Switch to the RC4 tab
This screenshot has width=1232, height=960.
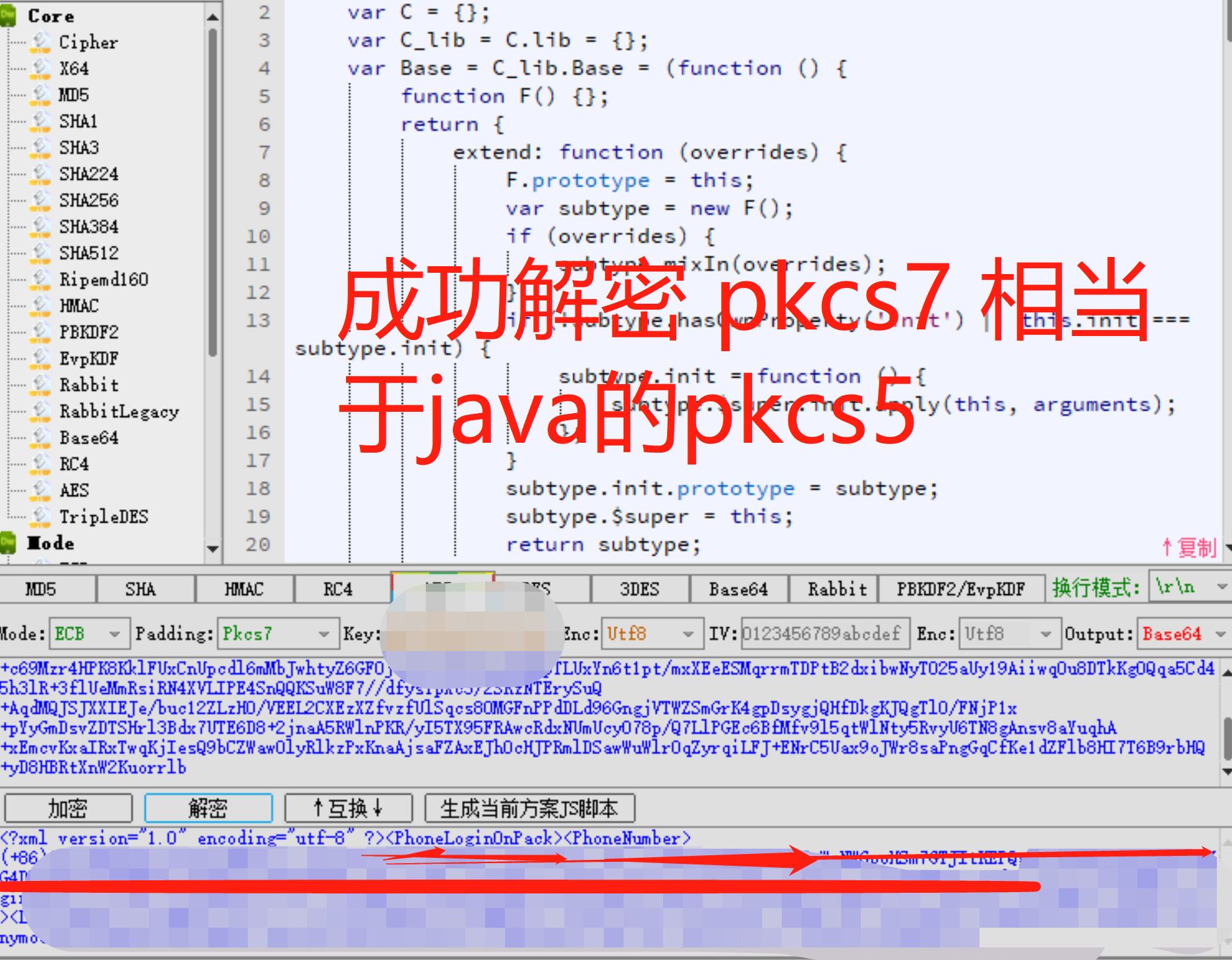[343, 588]
